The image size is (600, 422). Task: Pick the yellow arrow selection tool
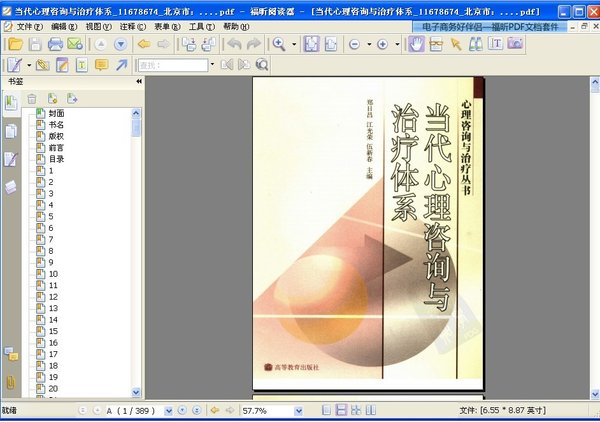(x=456, y=44)
